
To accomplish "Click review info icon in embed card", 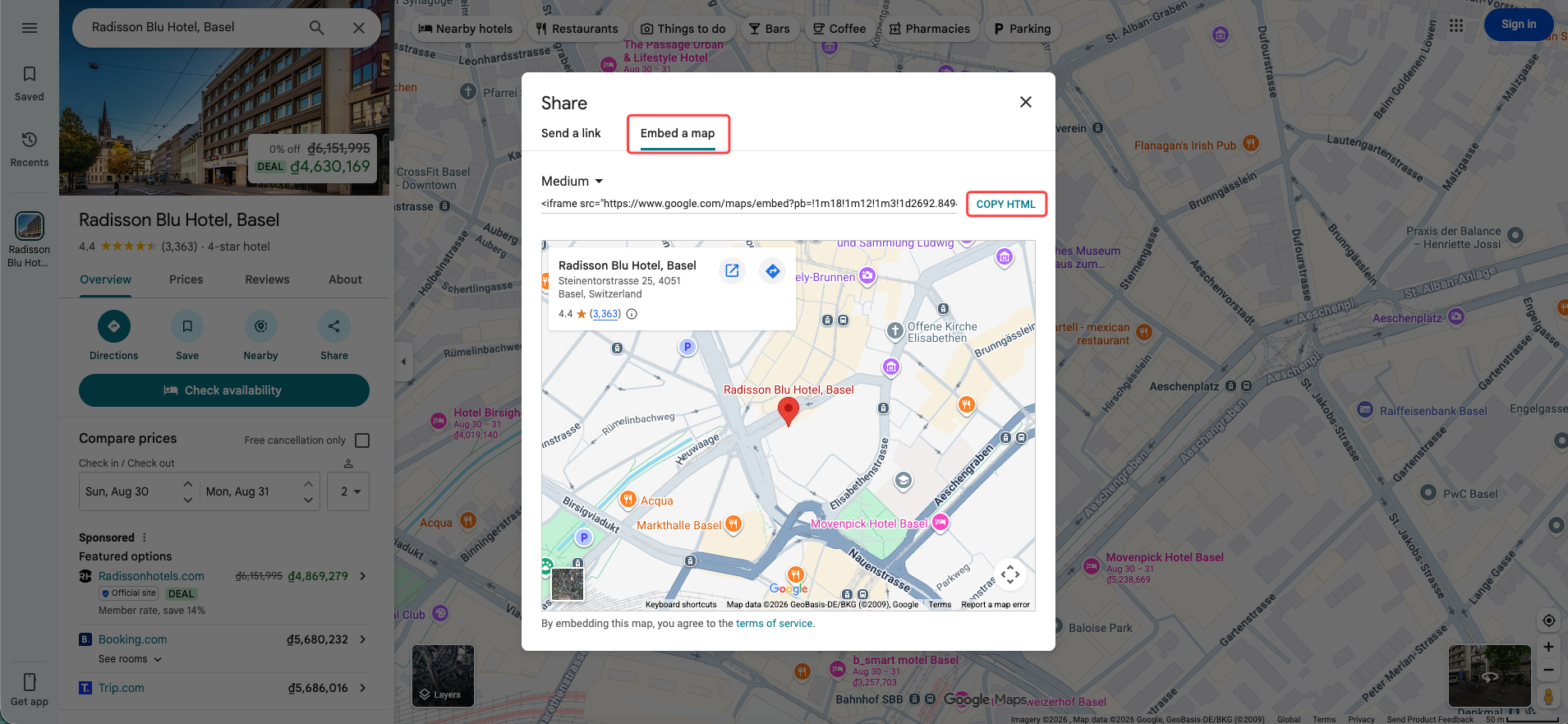I will coord(632,314).
